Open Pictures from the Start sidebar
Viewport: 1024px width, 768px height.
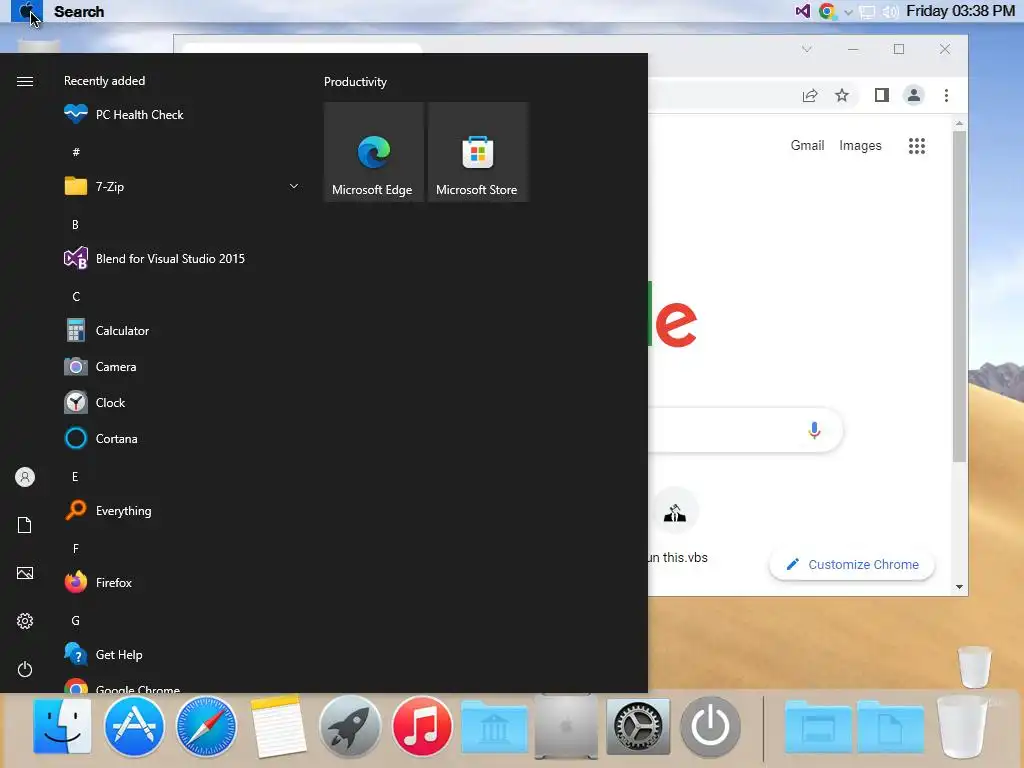(25, 573)
